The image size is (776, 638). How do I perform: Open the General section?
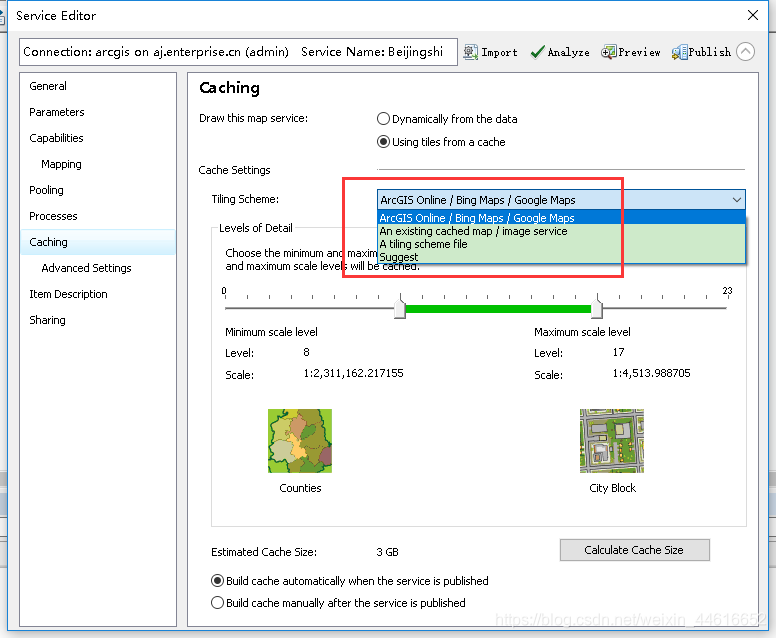[48, 86]
